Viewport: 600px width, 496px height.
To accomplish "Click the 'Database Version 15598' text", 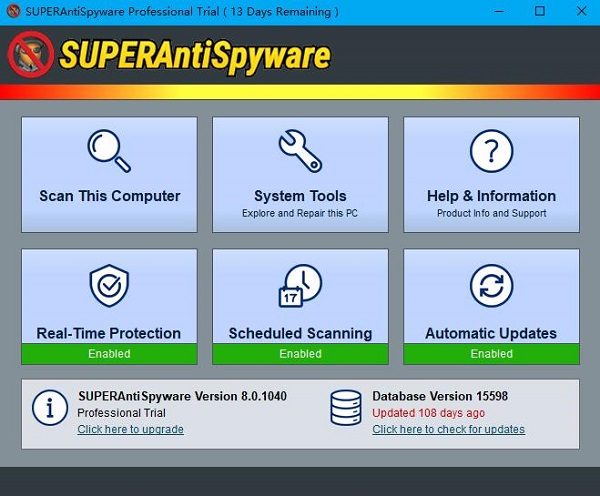I will (440, 396).
